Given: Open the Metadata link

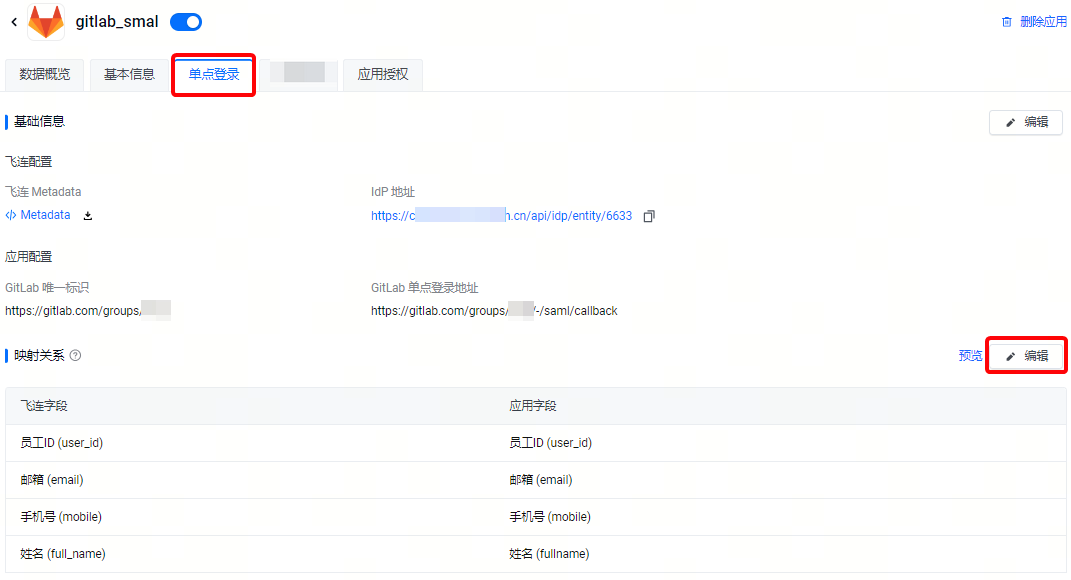Looking at the screenshot, I should point(45,215).
